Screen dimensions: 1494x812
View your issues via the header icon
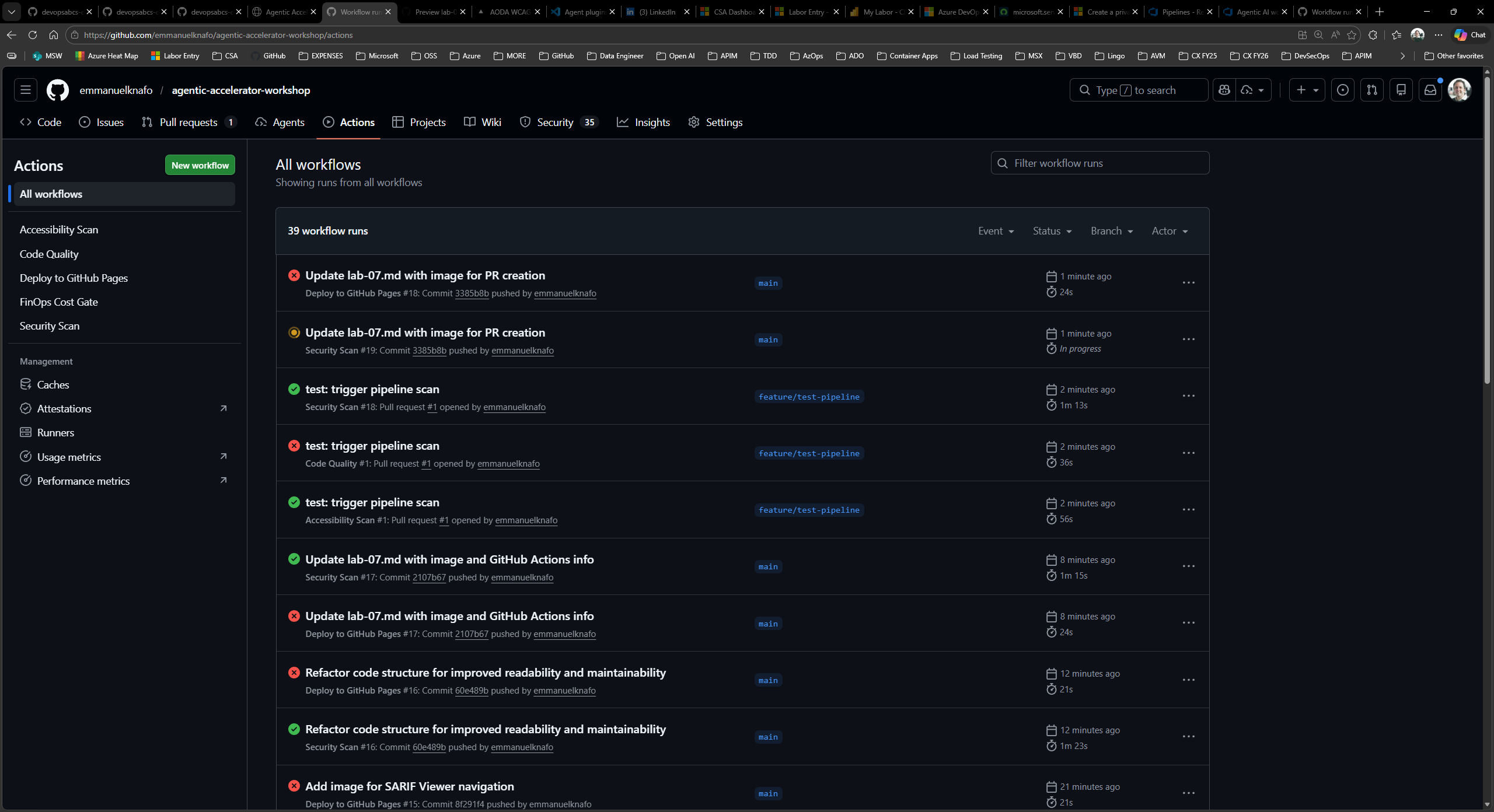tap(1343, 90)
